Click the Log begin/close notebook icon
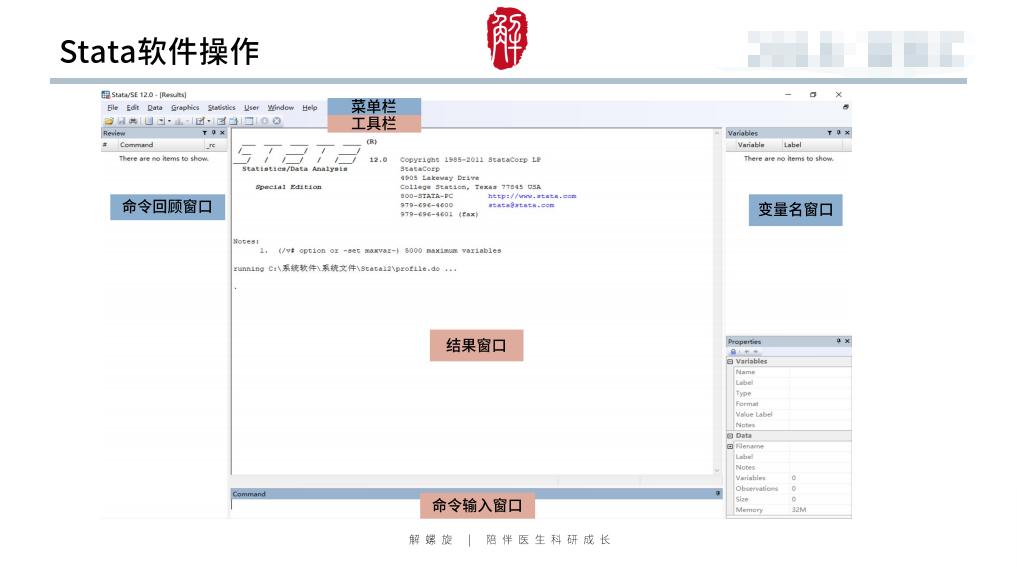 click(x=149, y=121)
